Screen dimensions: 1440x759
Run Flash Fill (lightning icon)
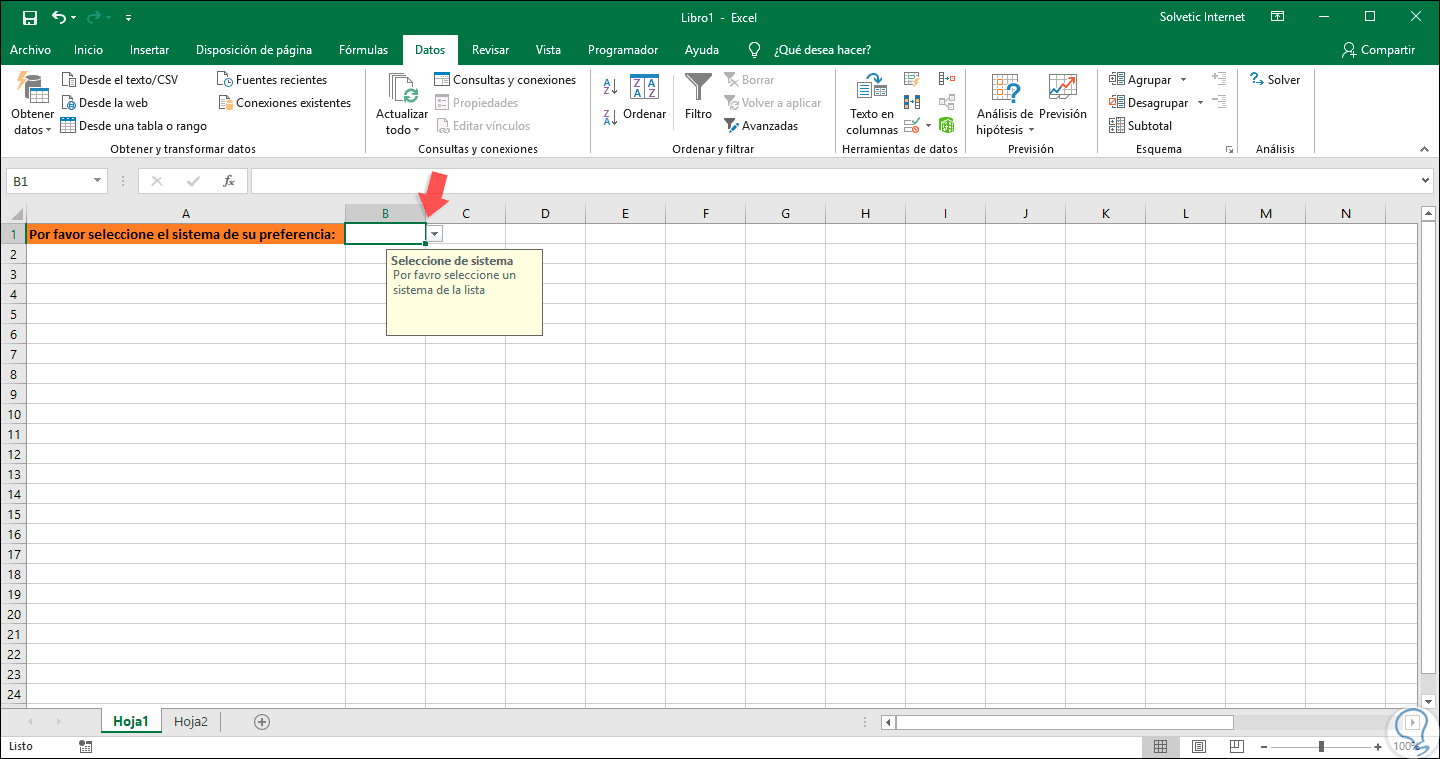click(x=912, y=79)
